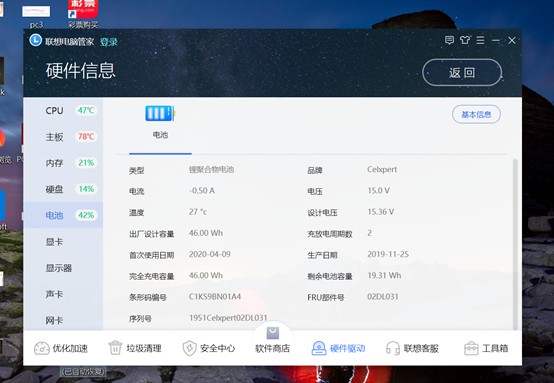Click the remaining capacity 19.31 Wh
Screen dimensions: 554x383
pos(384,275)
